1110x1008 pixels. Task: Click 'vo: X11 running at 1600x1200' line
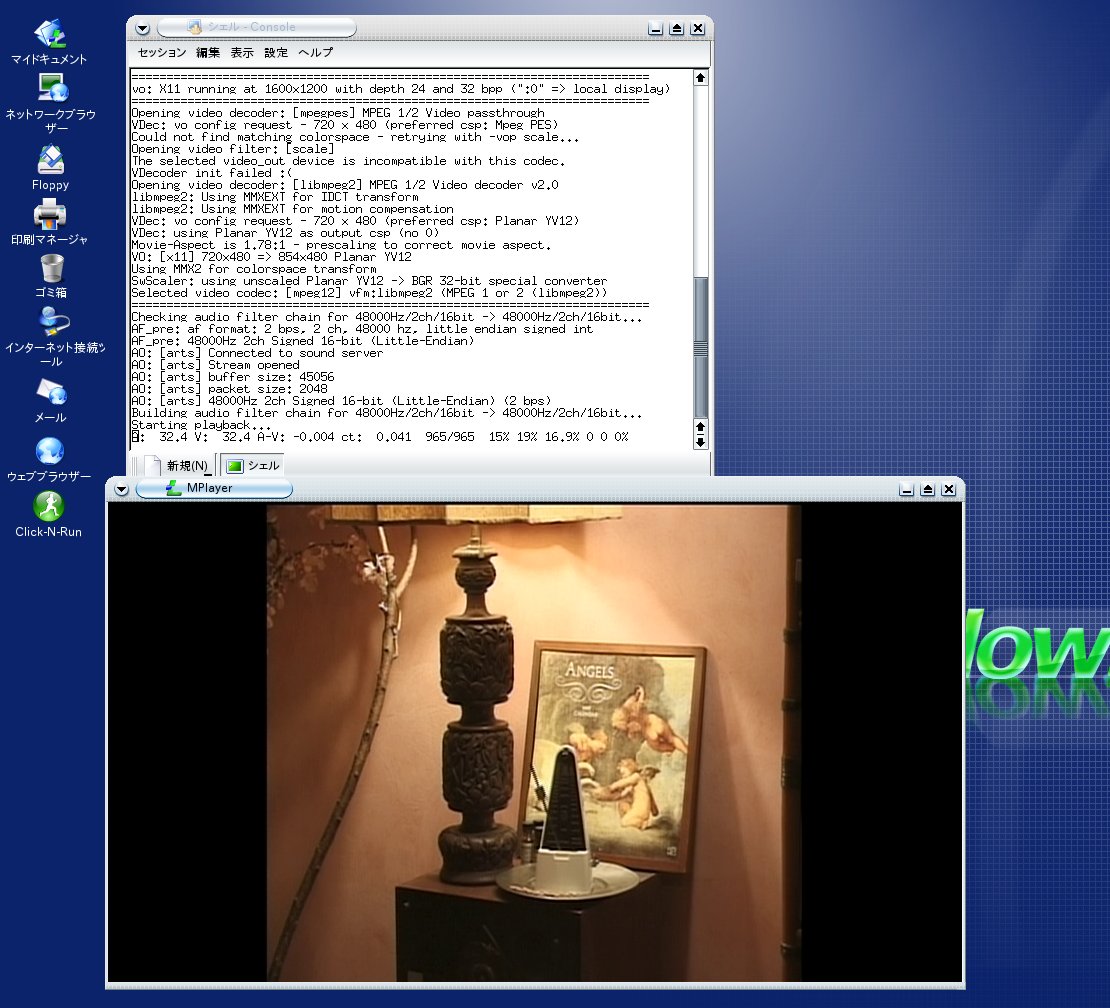(401, 89)
